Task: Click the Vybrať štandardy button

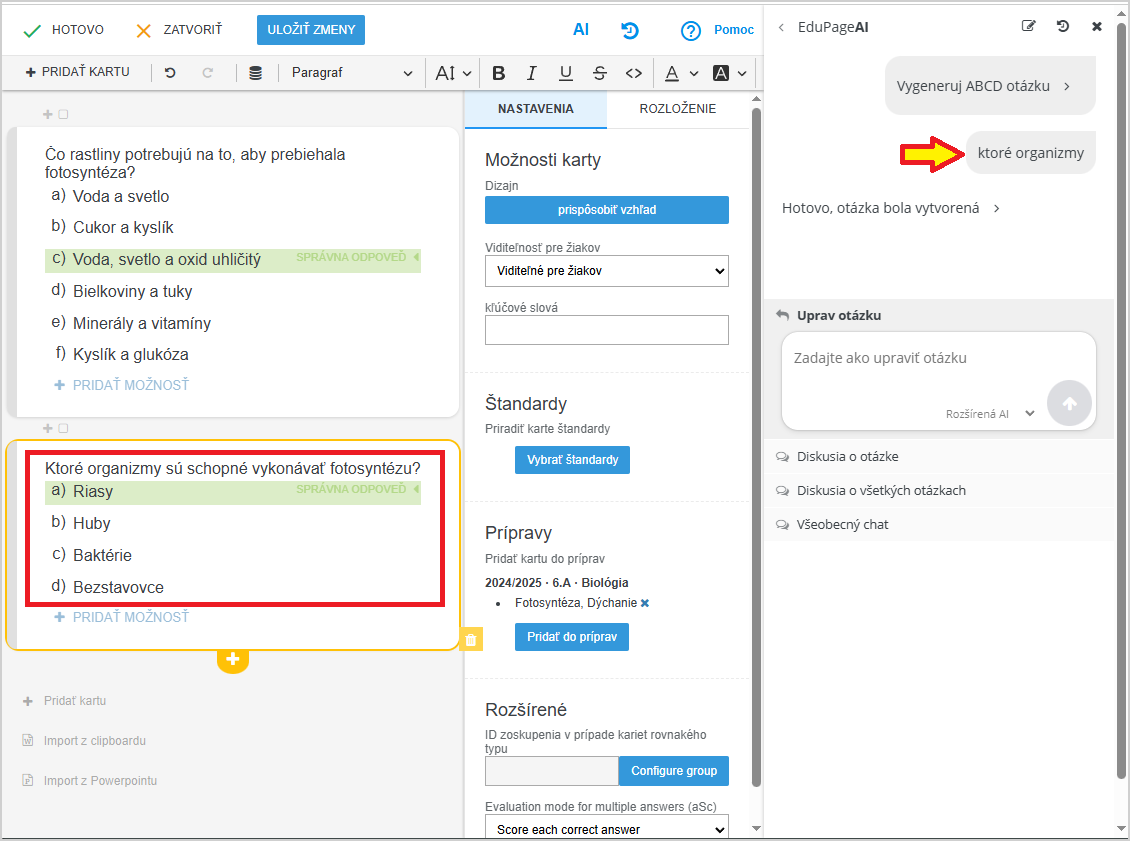Action: 572,460
